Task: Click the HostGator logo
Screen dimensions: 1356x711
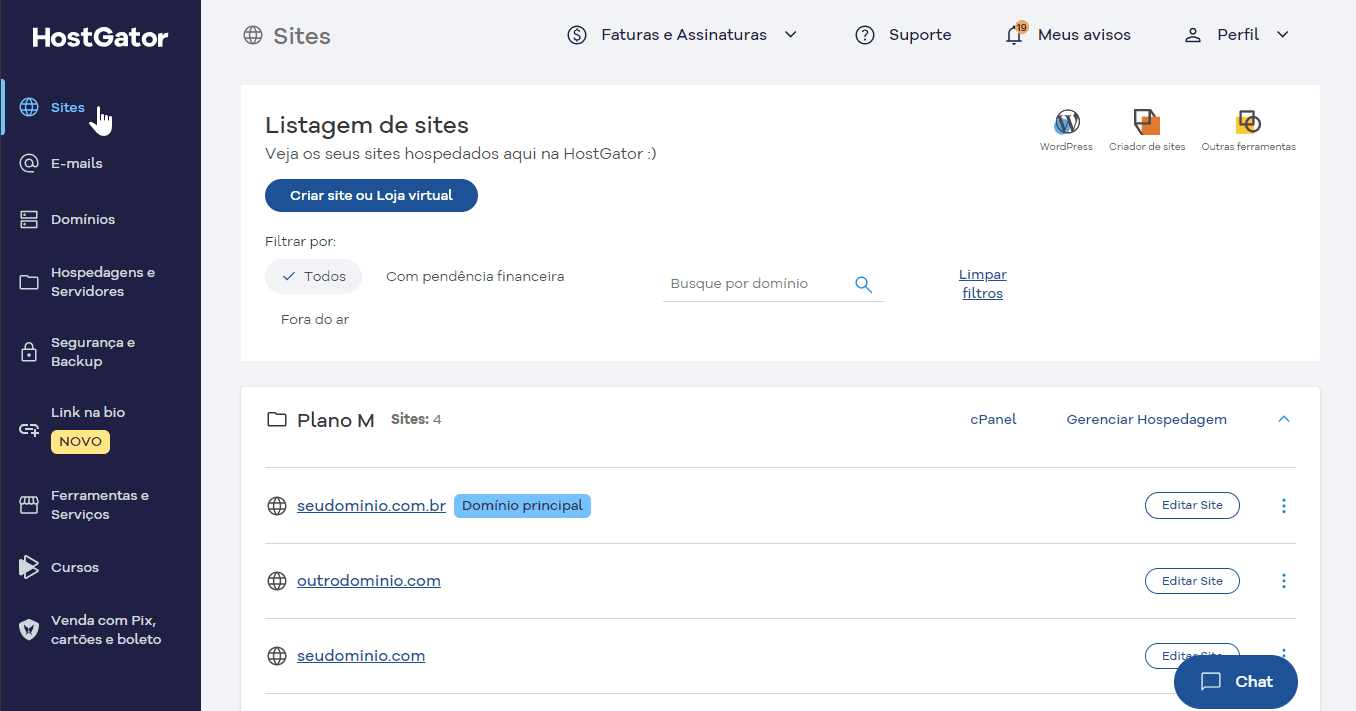Action: coord(100,38)
